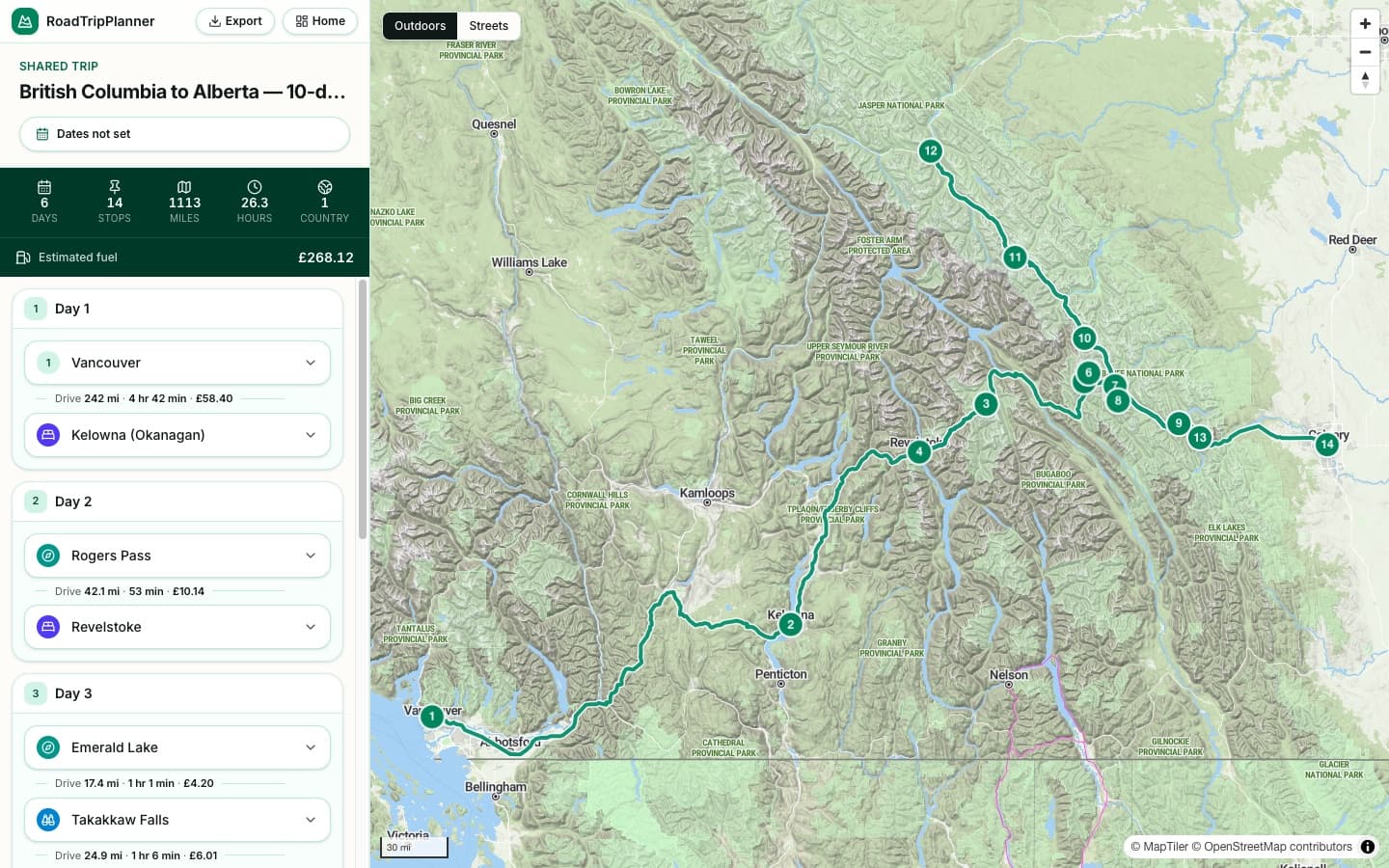
Task: Zoom in on the map
Action: pyautogui.click(x=1365, y=24)
